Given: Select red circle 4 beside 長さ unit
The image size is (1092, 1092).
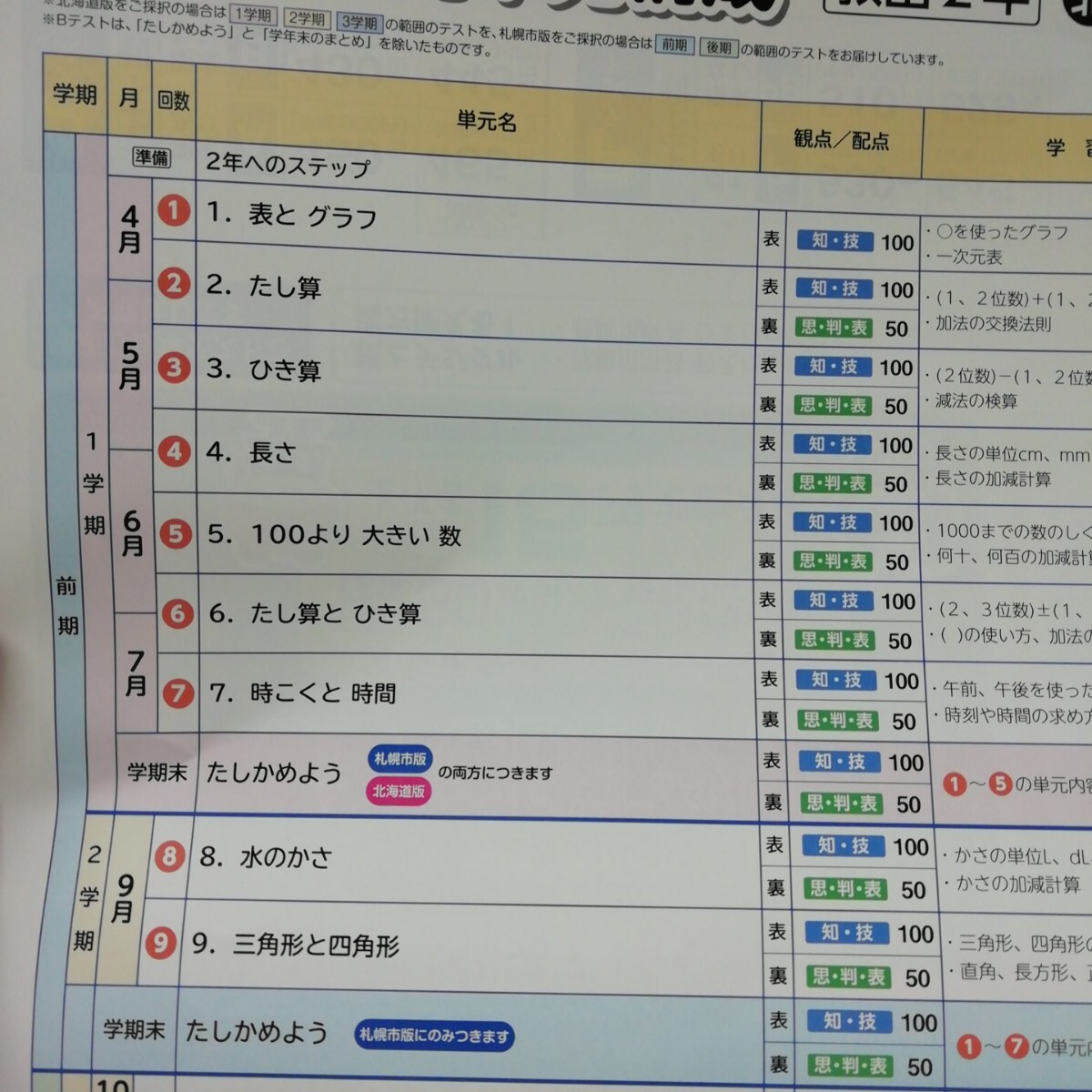Looking at the screenshot, I should click(x=175, y=451).
